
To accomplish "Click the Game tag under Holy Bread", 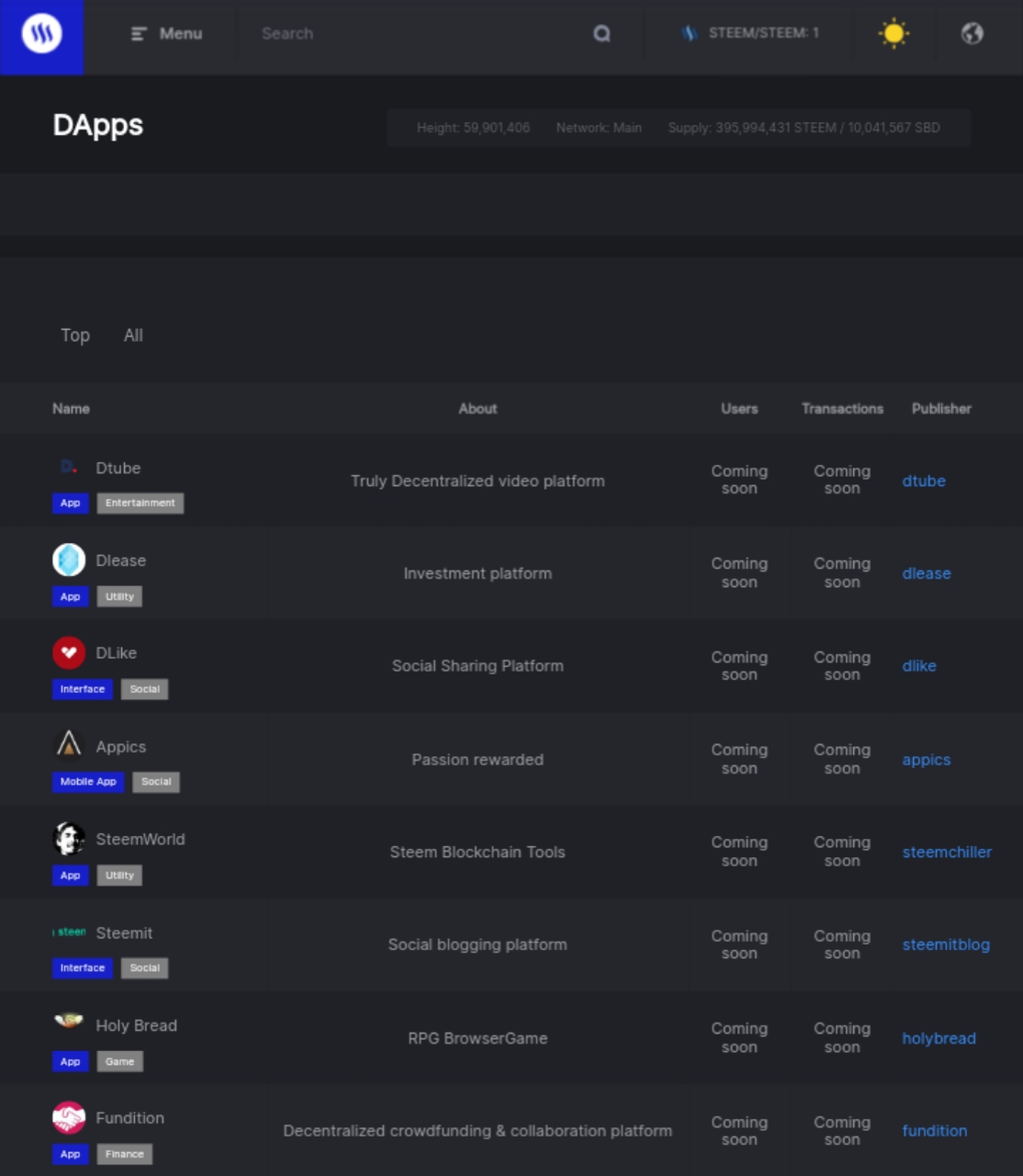I will [x=119, y=1062].
